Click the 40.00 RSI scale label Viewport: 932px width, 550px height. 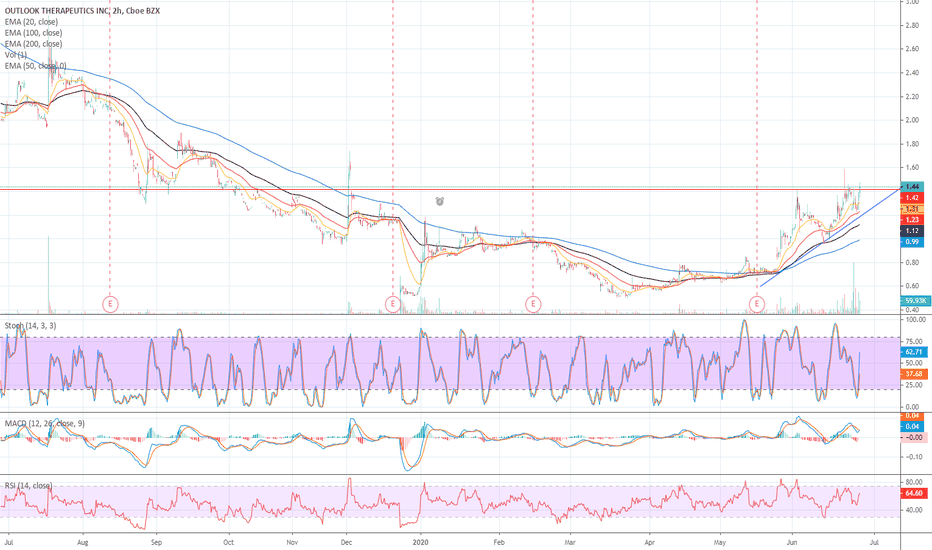point(914,510)
